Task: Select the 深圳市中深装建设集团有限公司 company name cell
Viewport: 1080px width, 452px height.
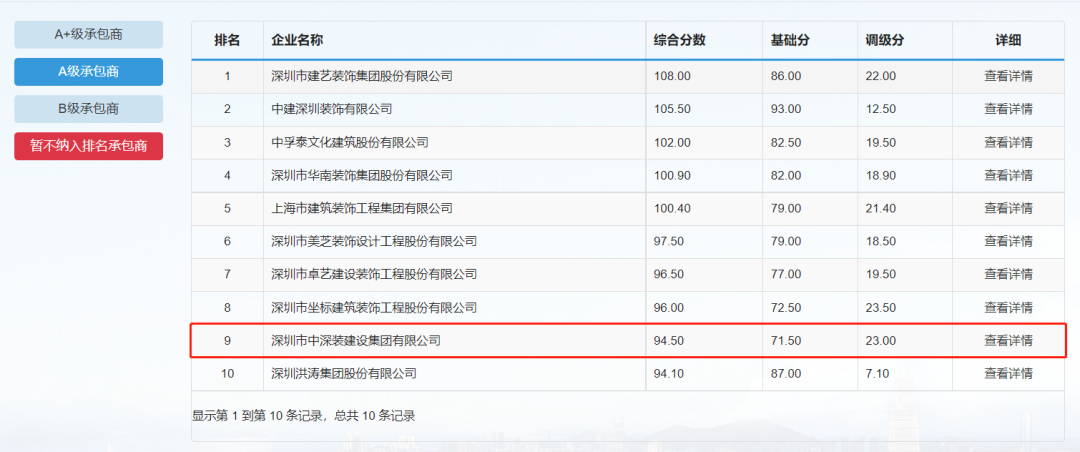Action: click(x=356, y=341)
